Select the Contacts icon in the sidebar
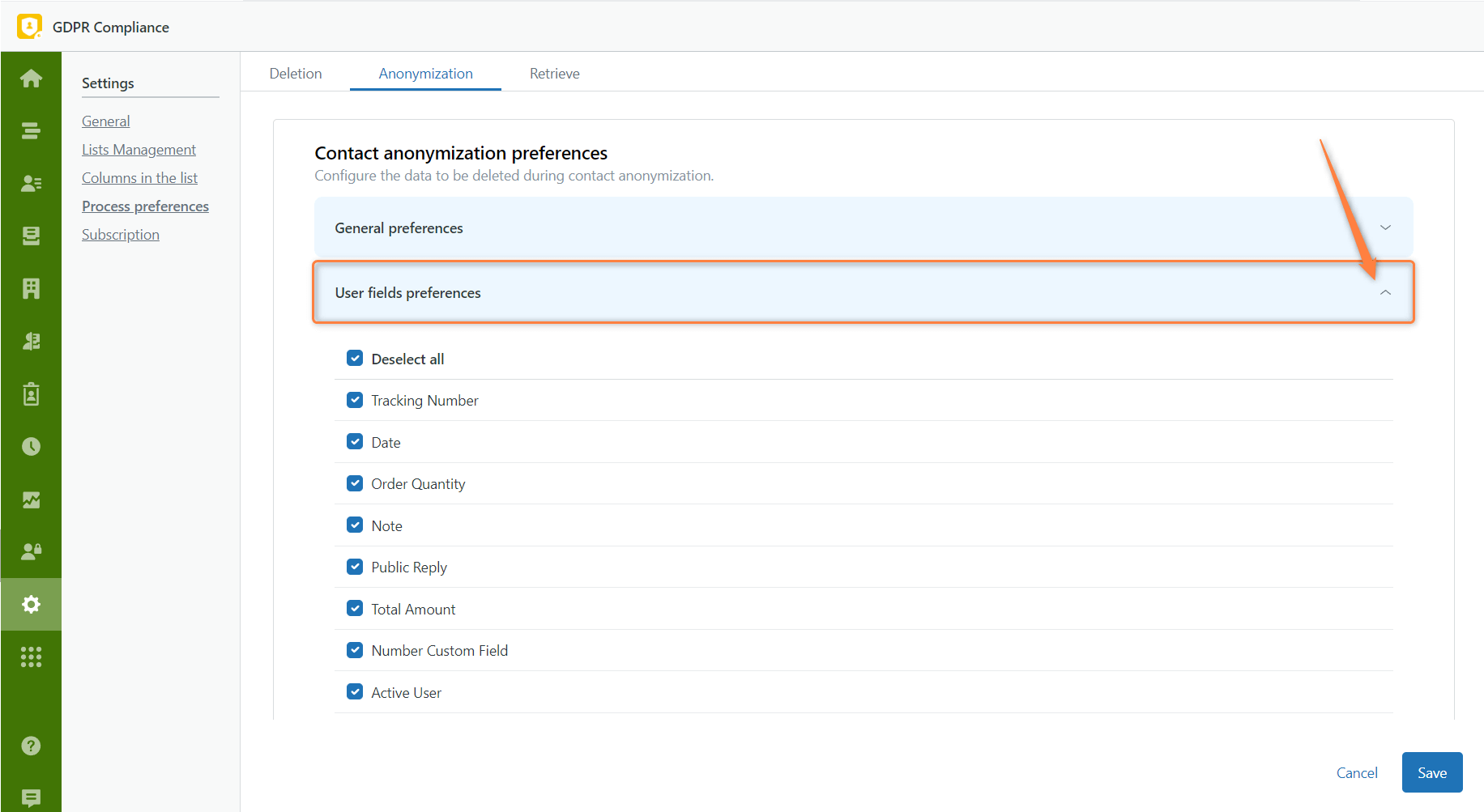This screenshot has width=1484, height=812. pyautogui.click(x=31, y=183)
